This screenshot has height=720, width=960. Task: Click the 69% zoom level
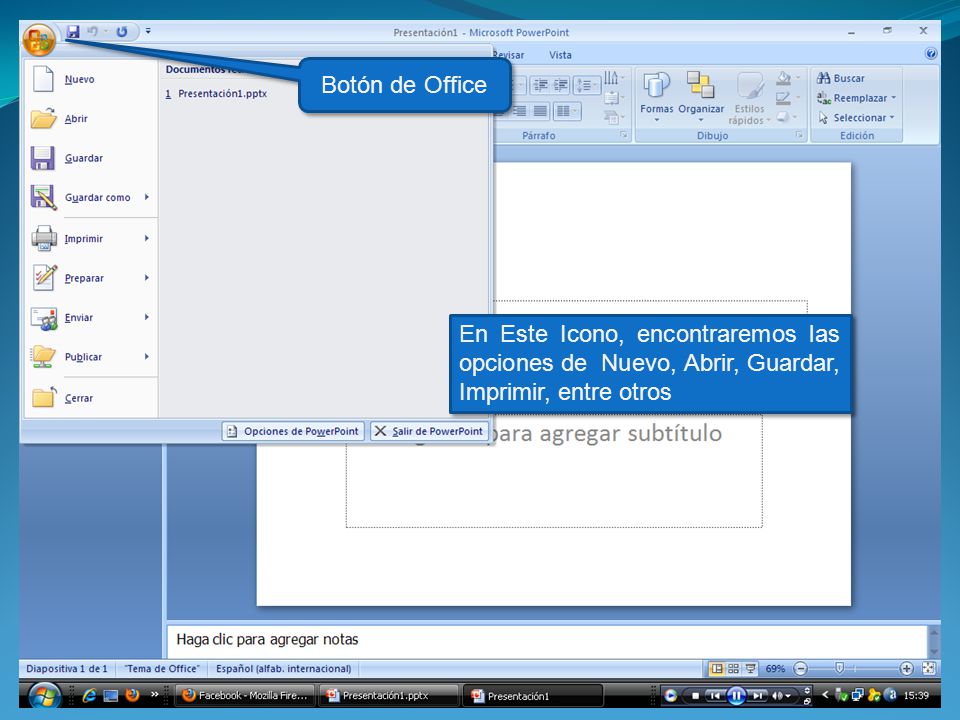click(774, 669)
